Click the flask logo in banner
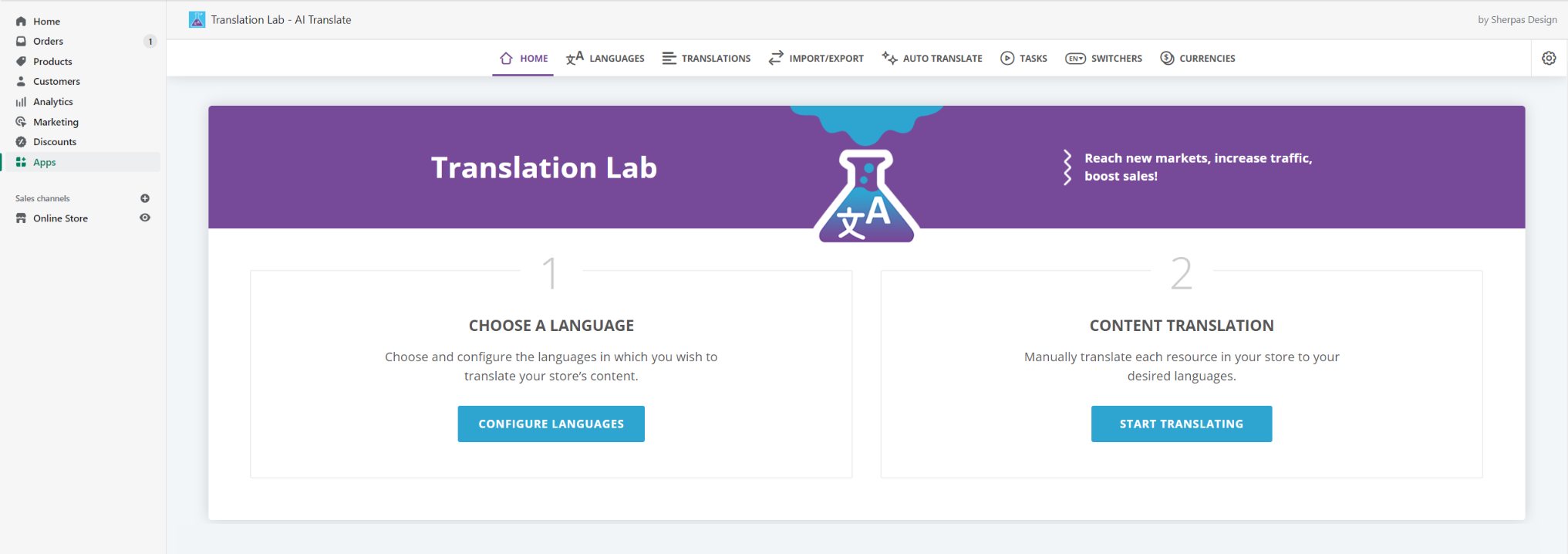Viewport: 1568px width, 554px height. pyautogui.click(x=866, y=195)
